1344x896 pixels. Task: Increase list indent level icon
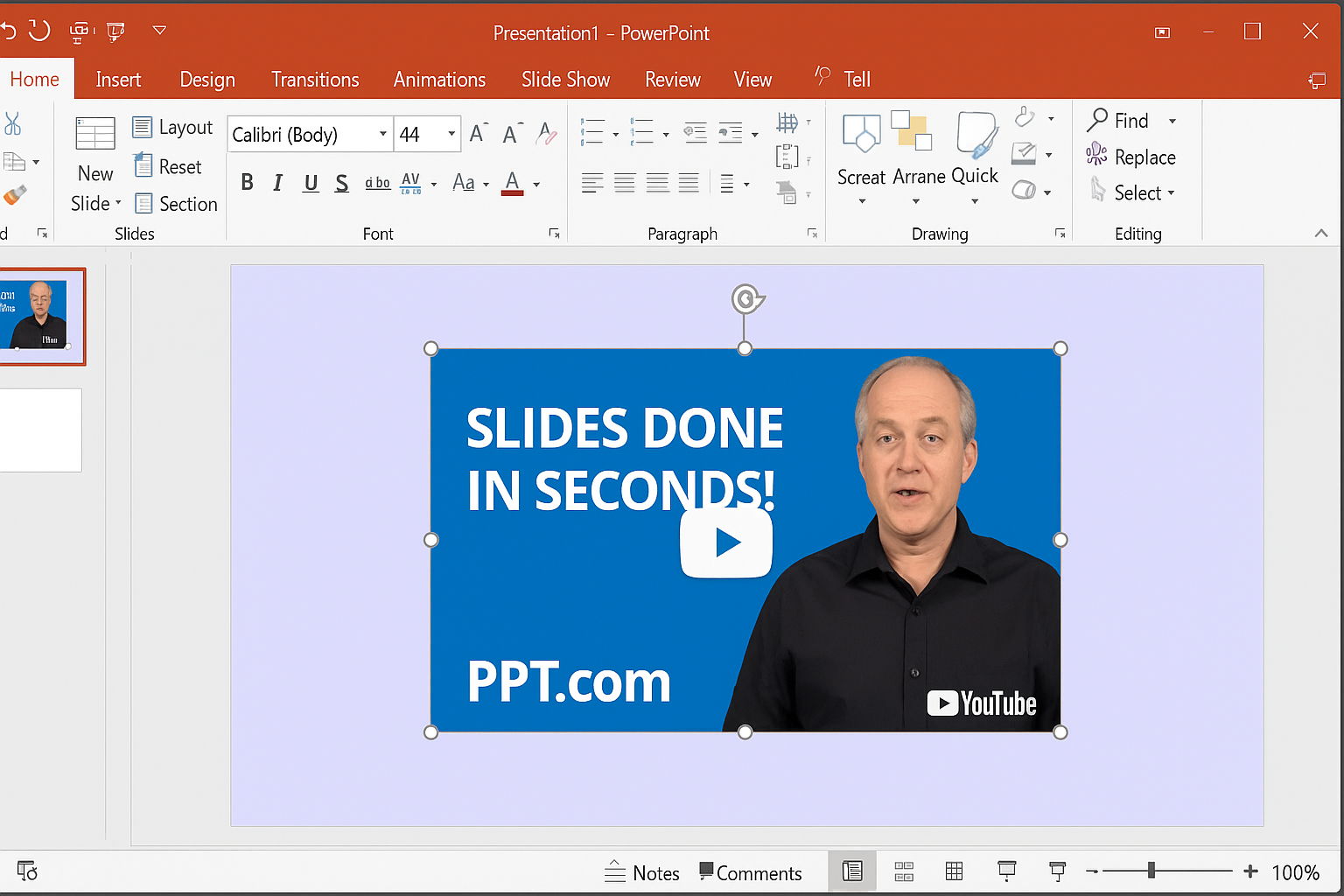(x=731, y=132)
